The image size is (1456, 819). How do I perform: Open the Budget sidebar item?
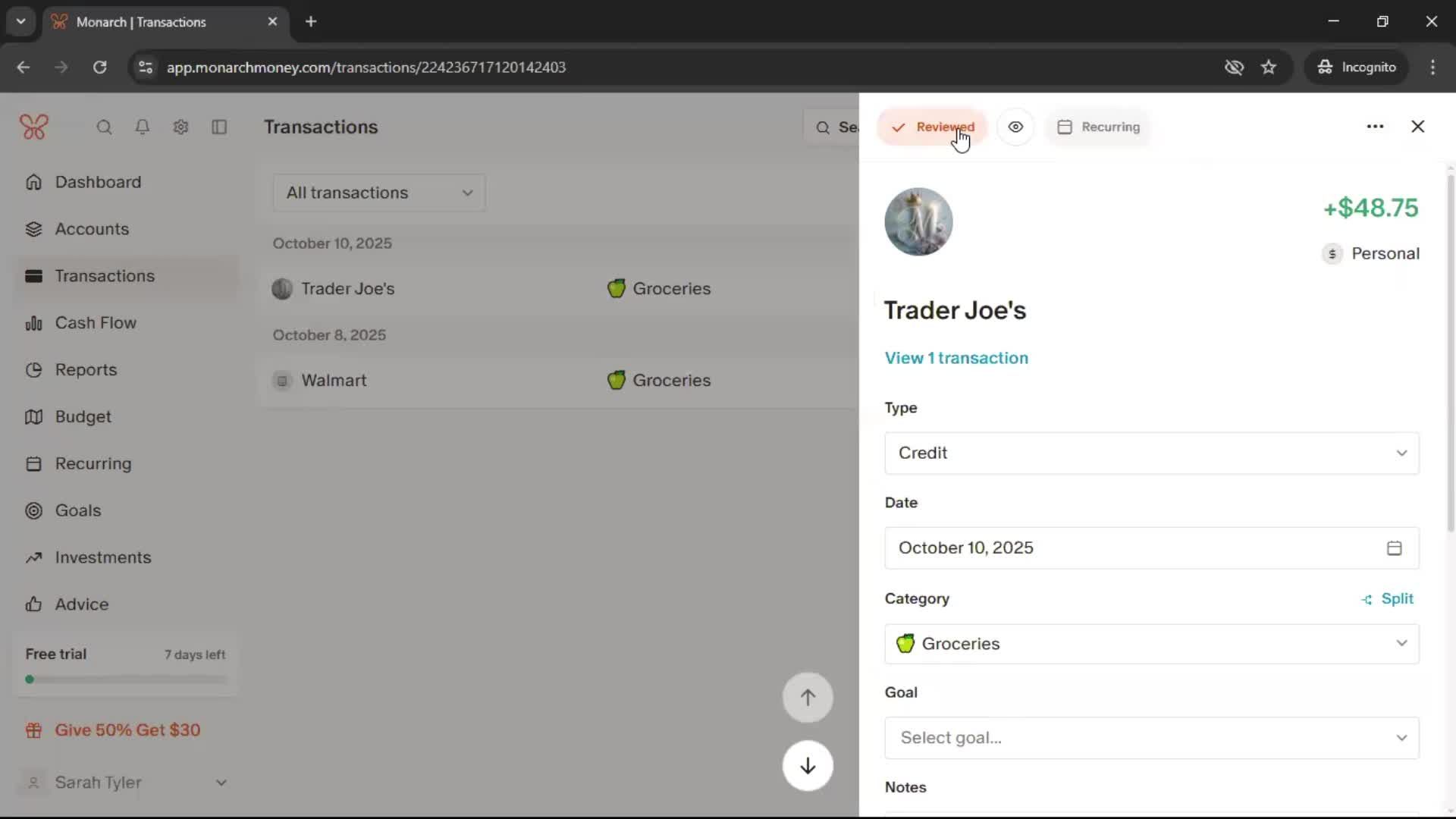coord(83,417)
